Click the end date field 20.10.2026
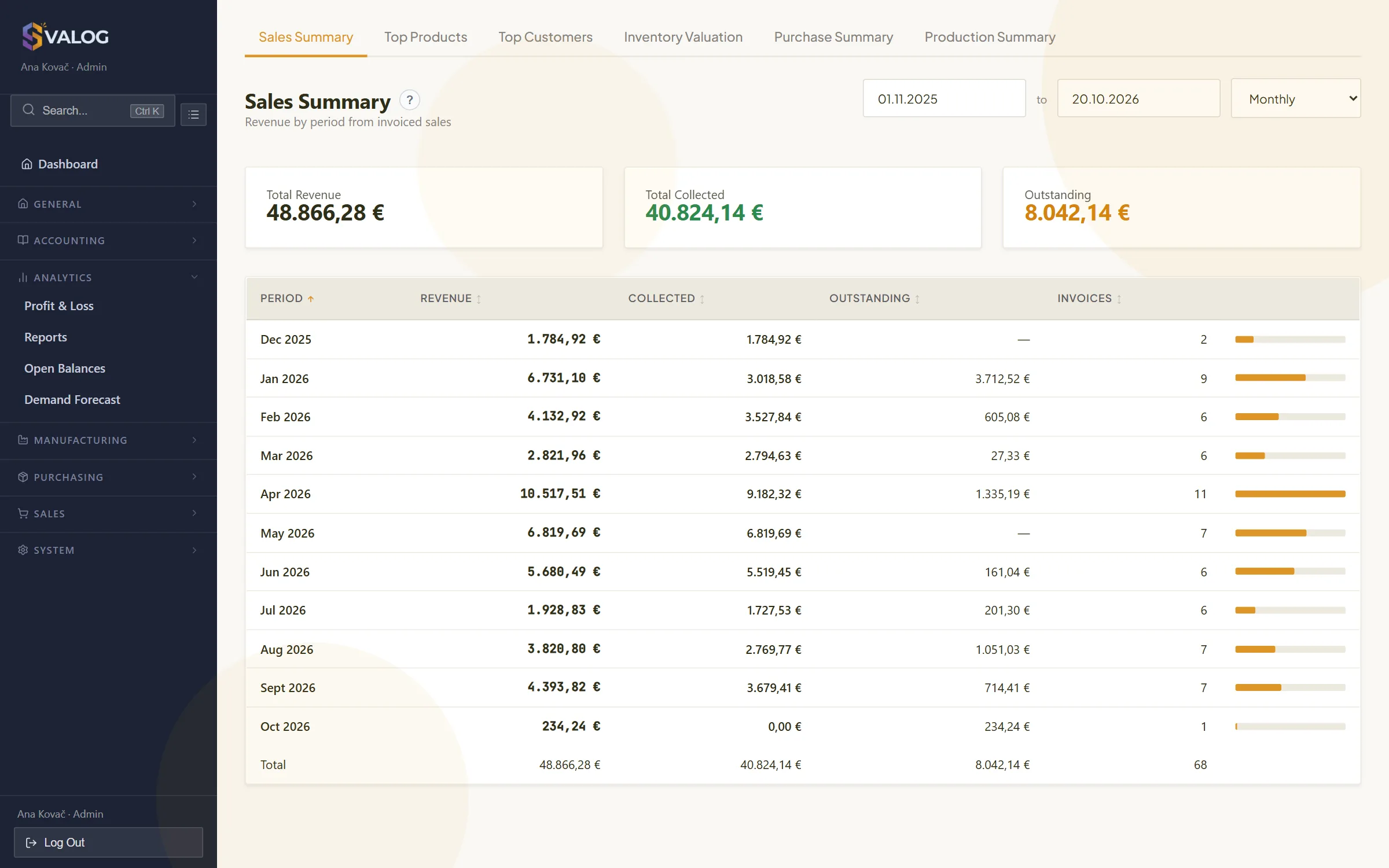Image resolution: width=1389 pixels, height=868 pixels. 1138,98
